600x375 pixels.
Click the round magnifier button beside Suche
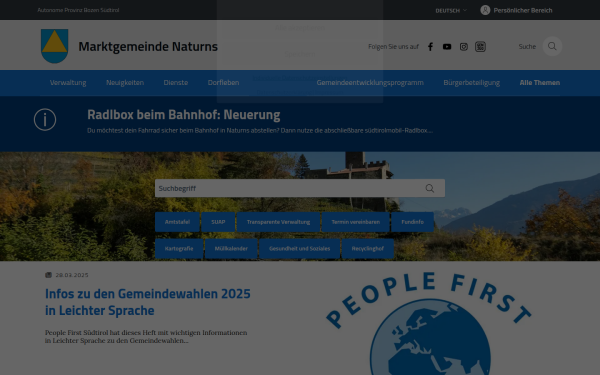[x=552, y=46]
